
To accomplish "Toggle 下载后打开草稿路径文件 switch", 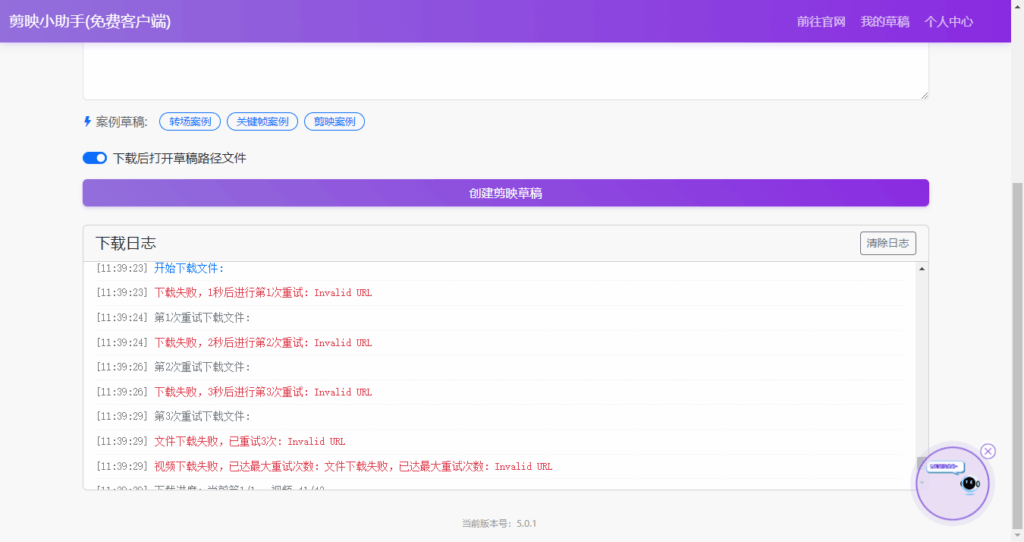I will pos(95,158).
